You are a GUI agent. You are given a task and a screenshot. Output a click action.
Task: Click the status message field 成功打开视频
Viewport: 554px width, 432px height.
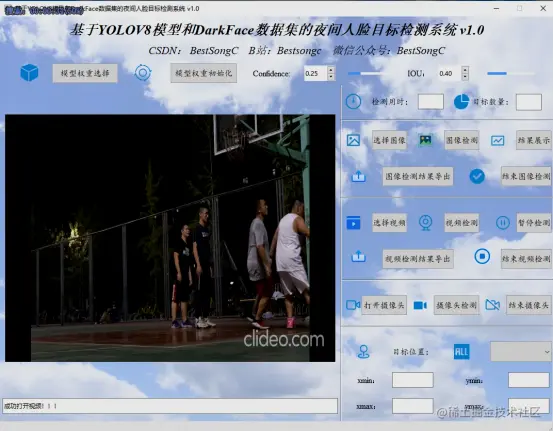[170, 406]
